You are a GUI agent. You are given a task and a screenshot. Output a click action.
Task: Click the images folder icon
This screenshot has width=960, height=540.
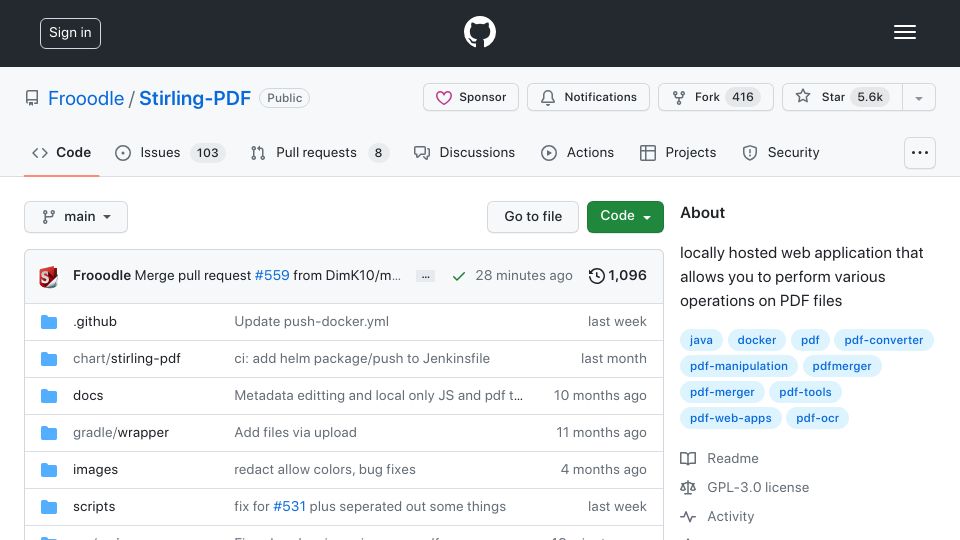(x=49, y=470)
